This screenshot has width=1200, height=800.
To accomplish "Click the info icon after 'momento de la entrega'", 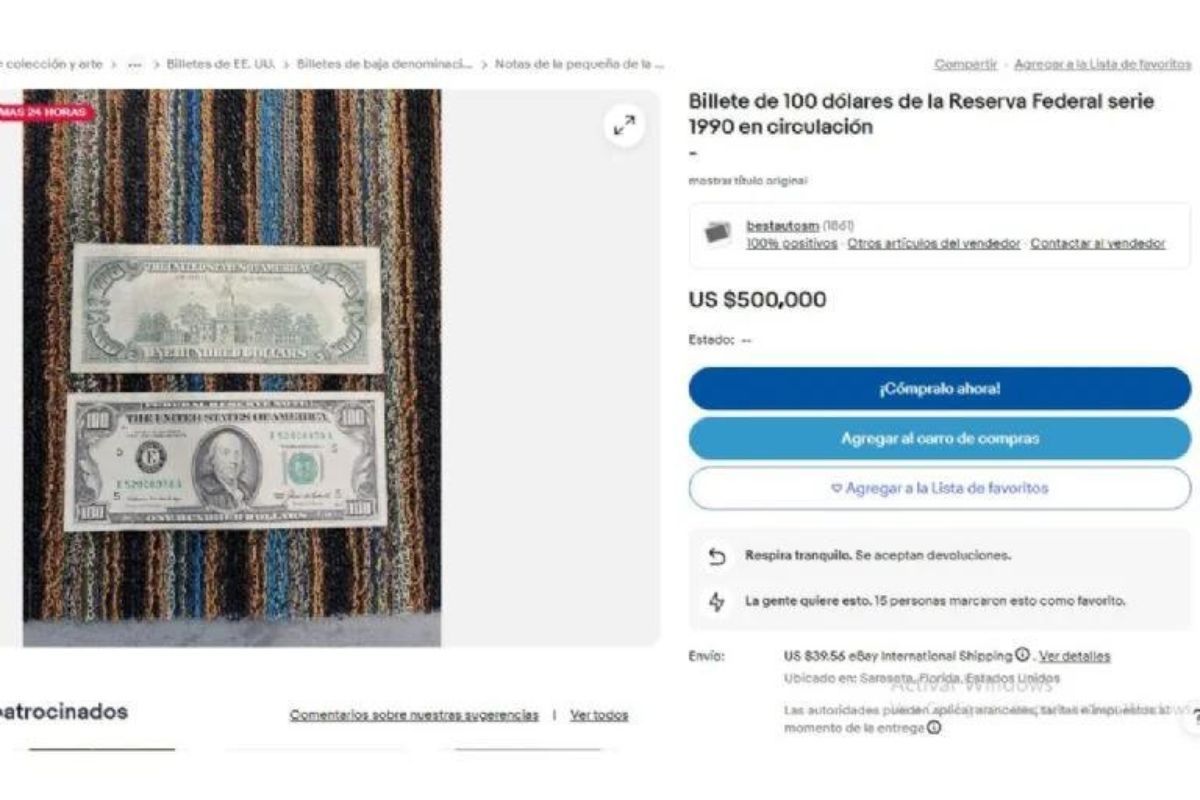I will pyautogui.click(x=933, y=728).
